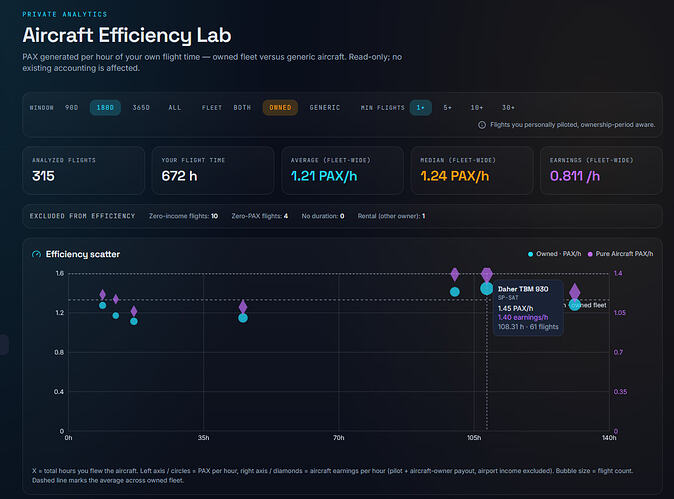Click the 1.40 earnings/h tooltip value
This screenshot has height=499, width=674.
click(x=523, y=318)
